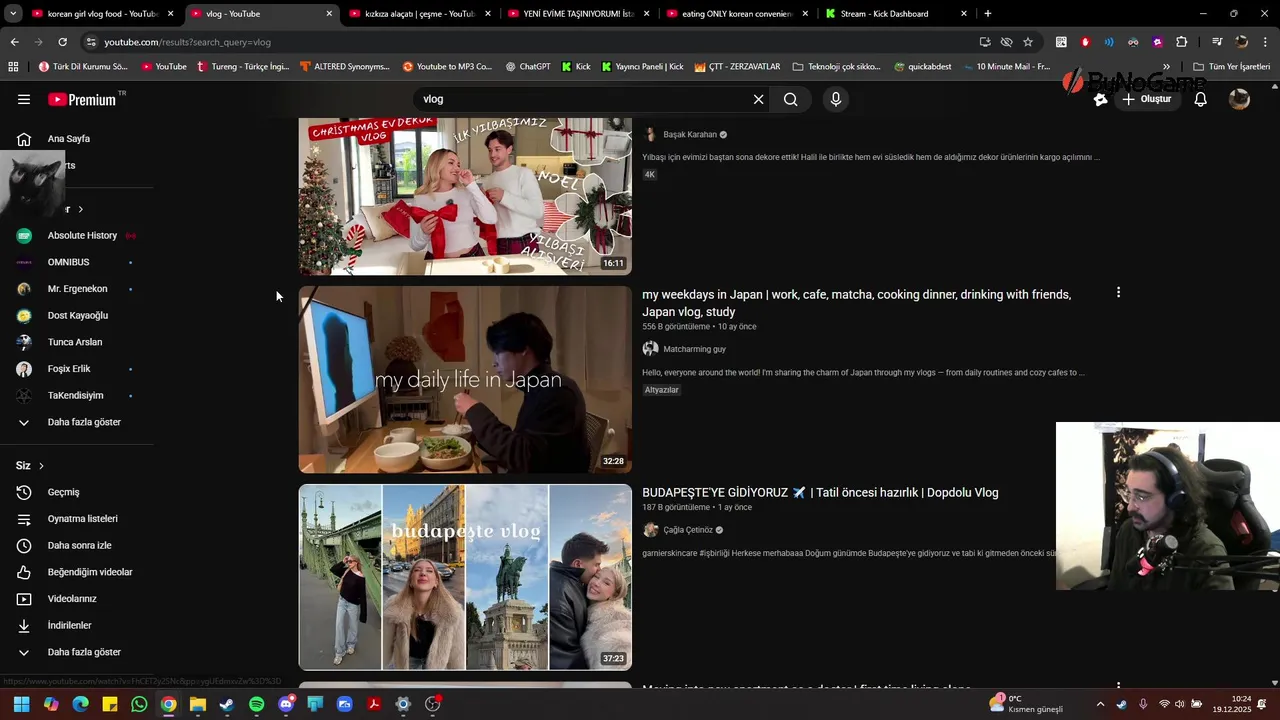Open the QR code extension

pyautogui.click(x=1061, y=42)
